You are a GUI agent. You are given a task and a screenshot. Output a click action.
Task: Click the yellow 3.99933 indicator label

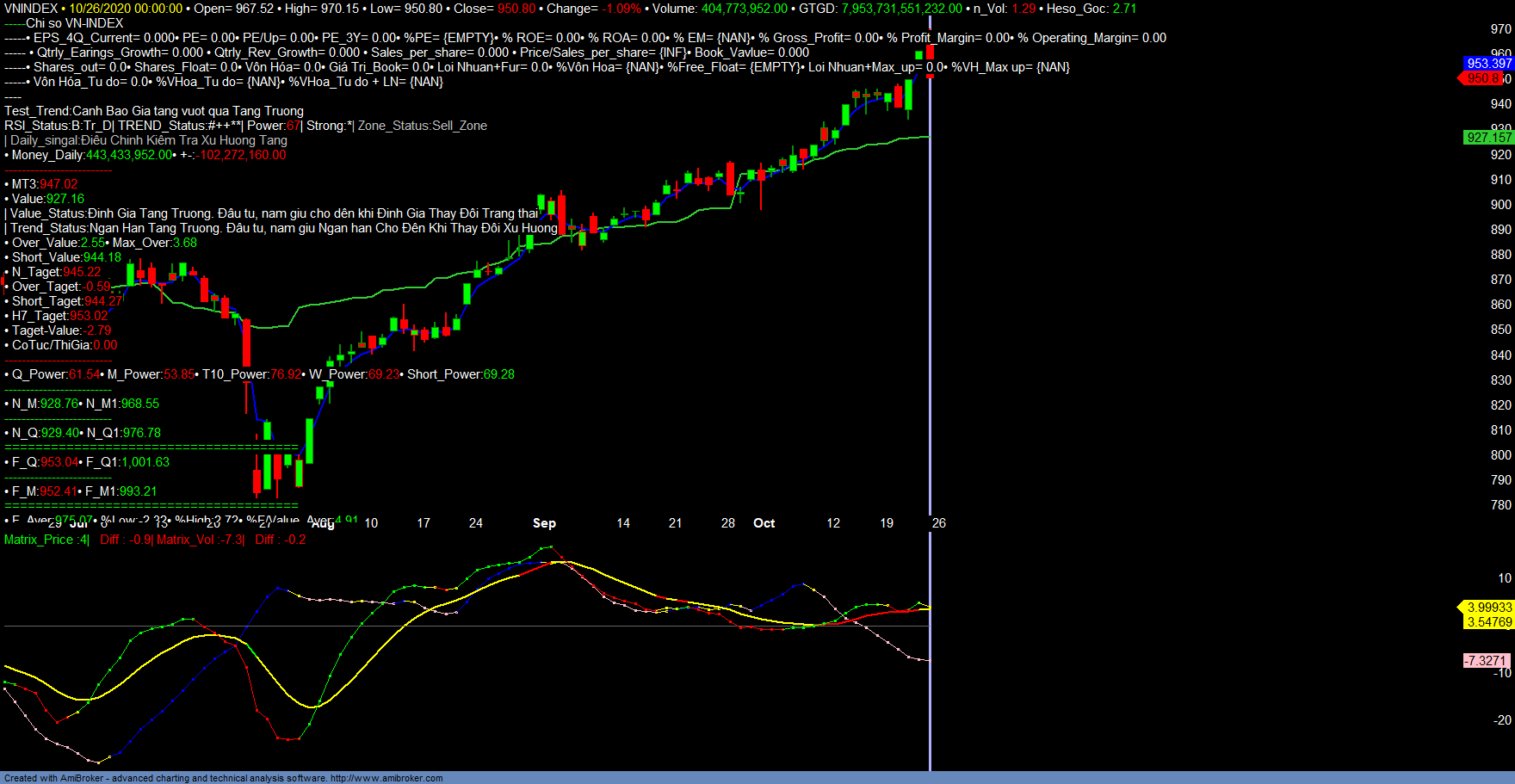(x=1488, y=608)
